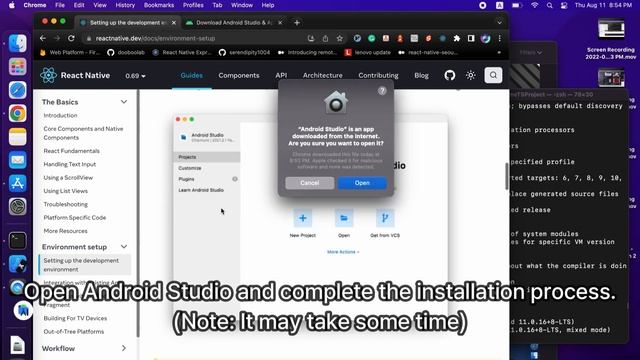Launch Safari from the Dock

[18, 90]
